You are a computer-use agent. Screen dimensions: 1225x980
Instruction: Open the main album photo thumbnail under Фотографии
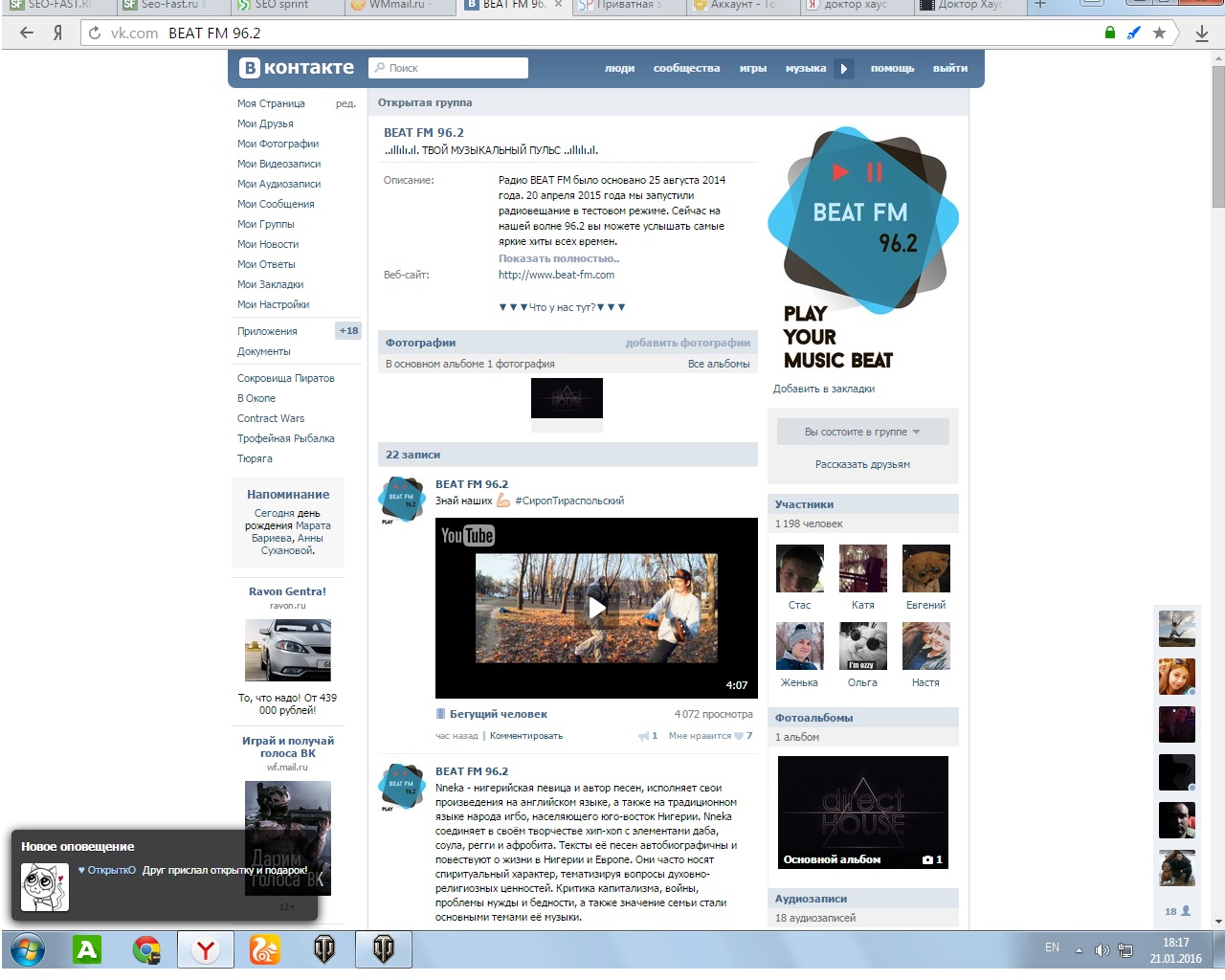tap(567, 398)
